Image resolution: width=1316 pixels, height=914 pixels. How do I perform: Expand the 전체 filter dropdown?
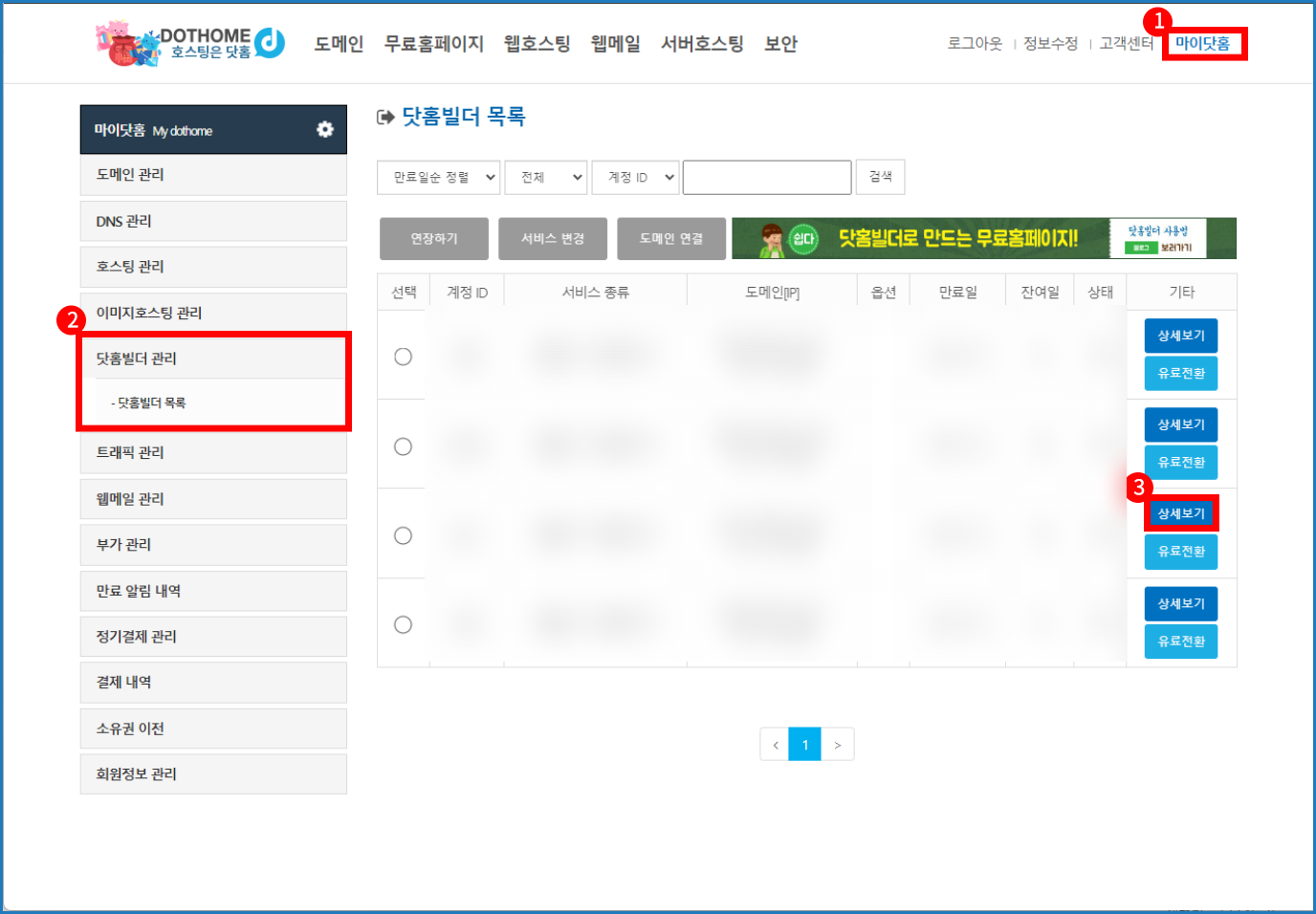546,177
